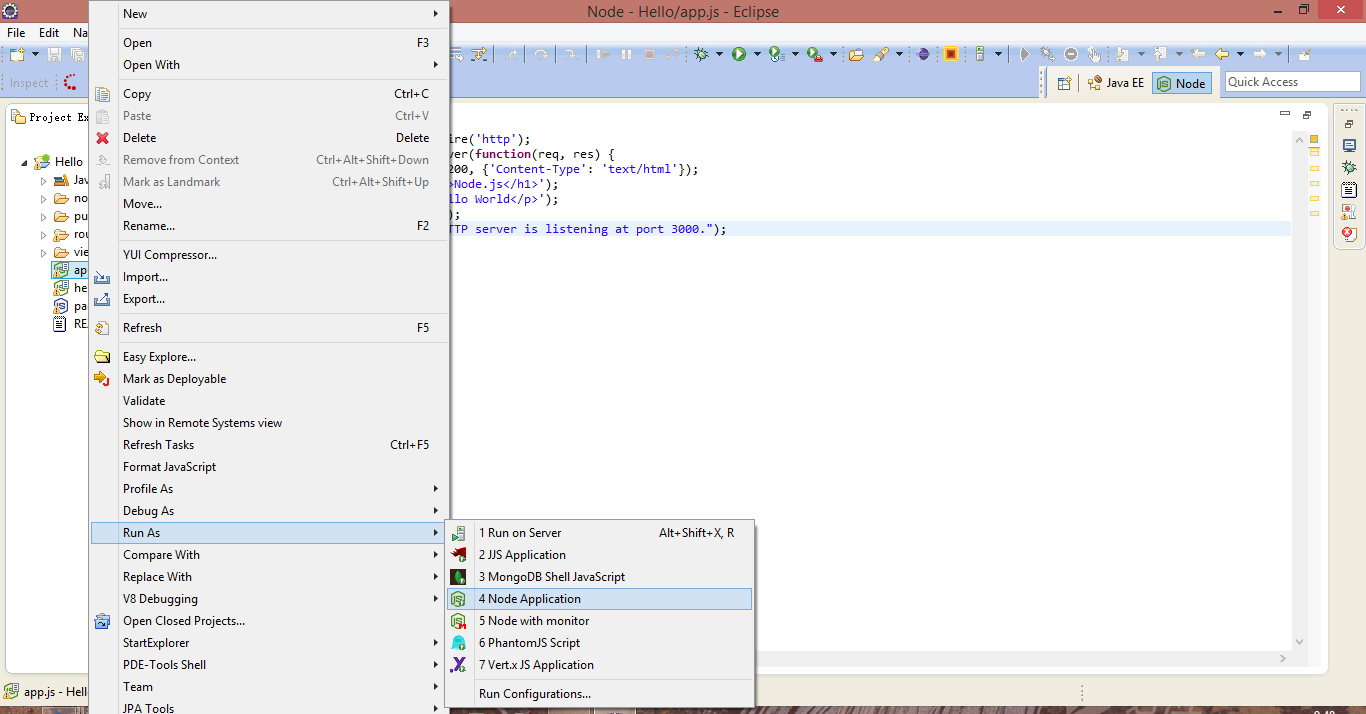Click the red spinner icon beside Inspect
Image resolution: width=1366 pixels, height=714 pixels.
pyautogui.click(x=69, y=83)
